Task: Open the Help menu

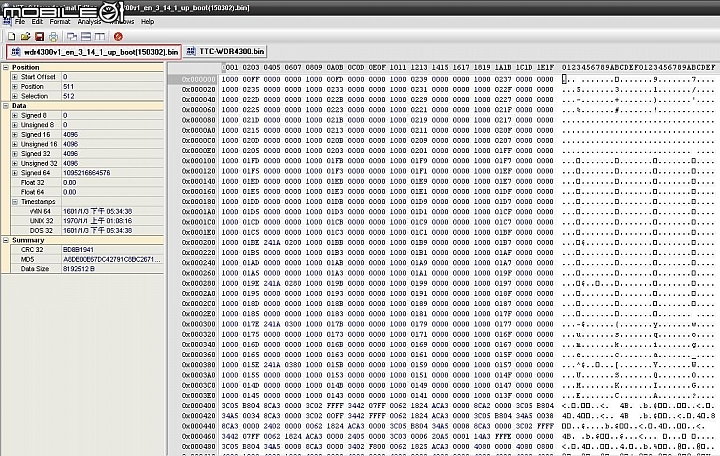Action: 147,22
